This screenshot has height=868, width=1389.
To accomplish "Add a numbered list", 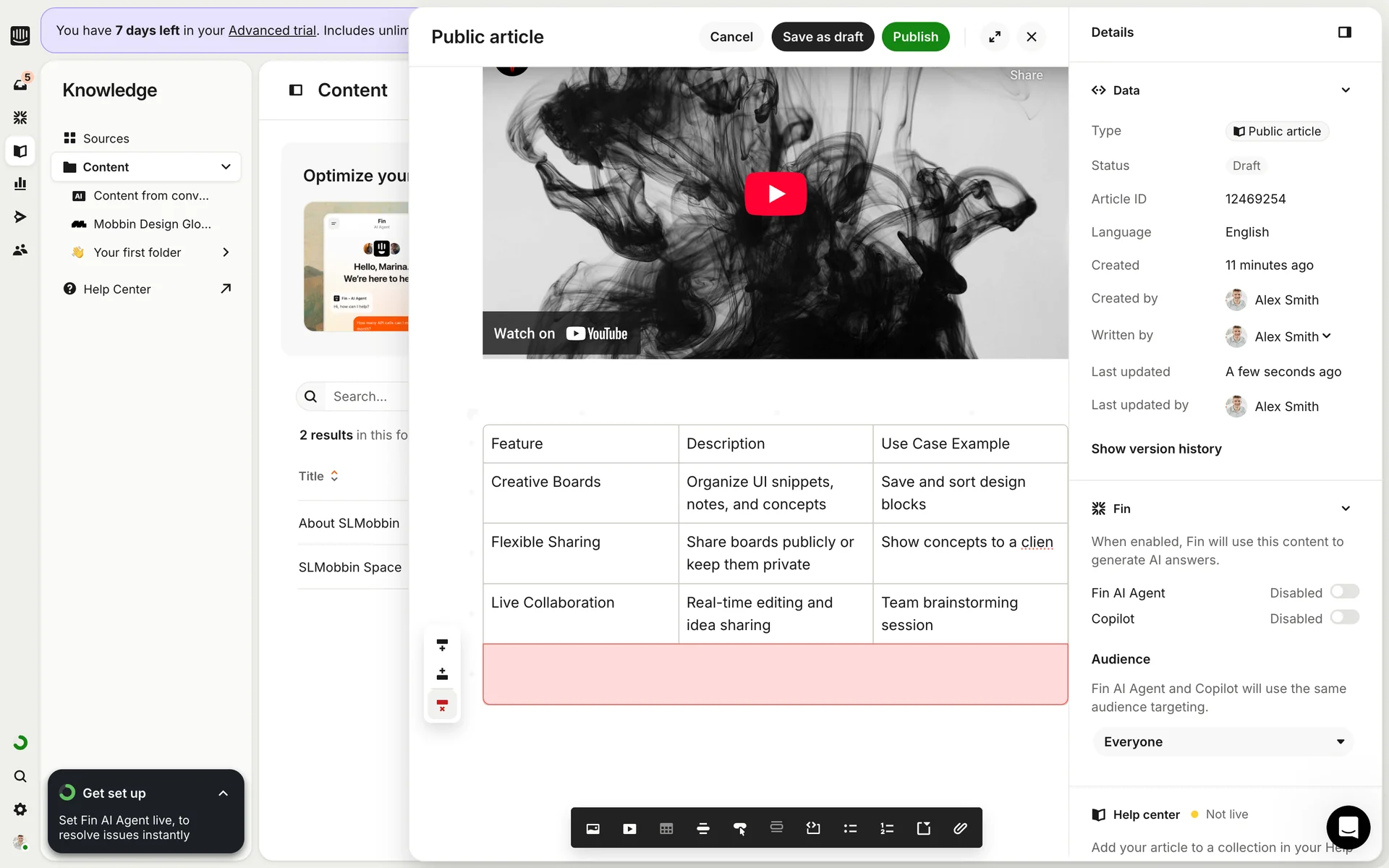I will (x=887, y=828).
